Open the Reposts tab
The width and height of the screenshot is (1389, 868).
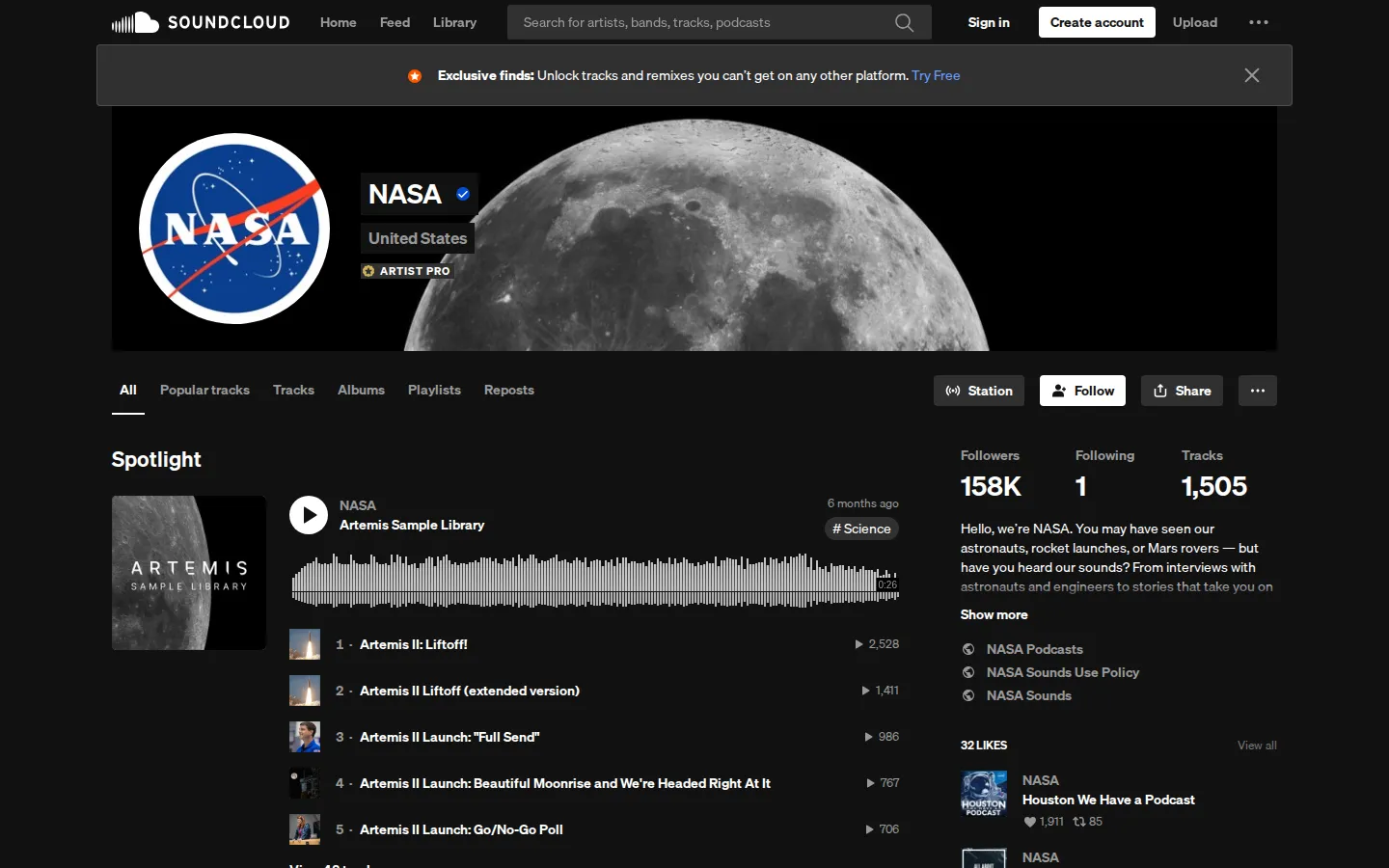[x=509, y=390]
